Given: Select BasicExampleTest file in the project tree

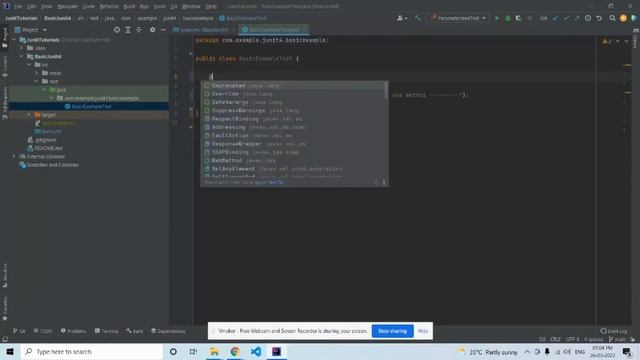Looking at the screenshot, I should [88, 107].
